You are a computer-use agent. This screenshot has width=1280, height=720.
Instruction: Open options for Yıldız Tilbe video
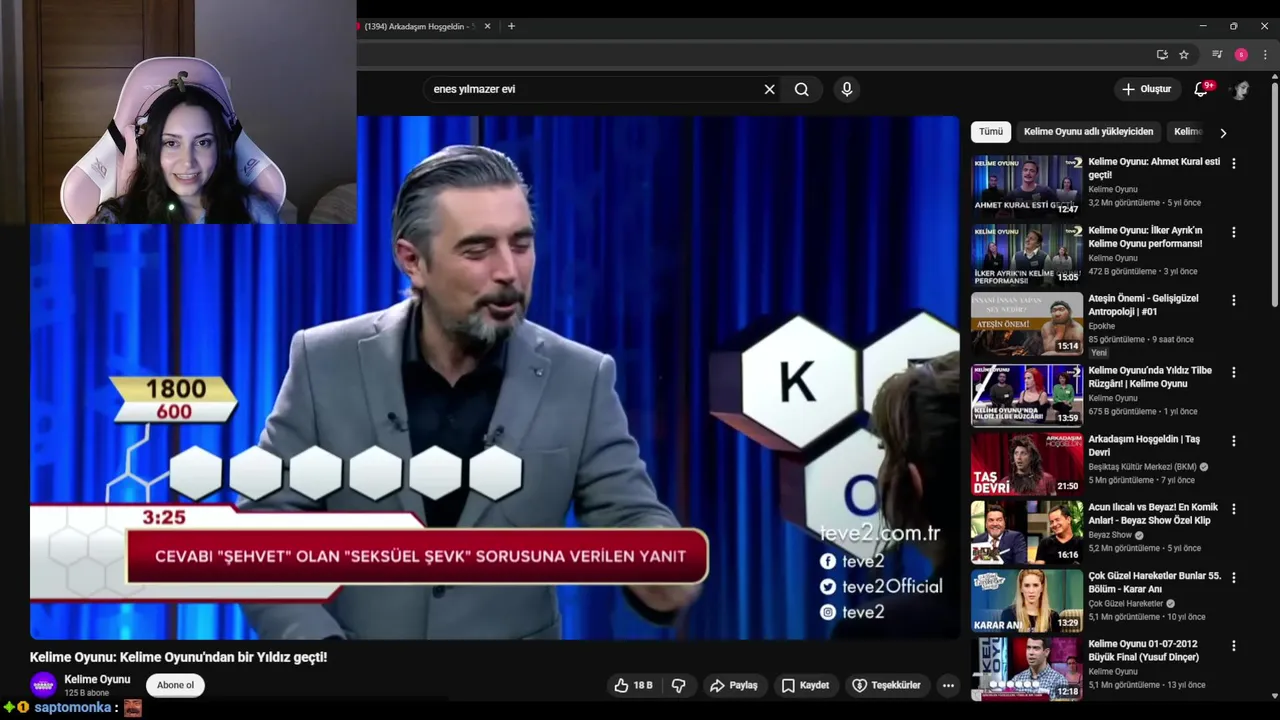pyautogui.click(x=1233, y=372)
